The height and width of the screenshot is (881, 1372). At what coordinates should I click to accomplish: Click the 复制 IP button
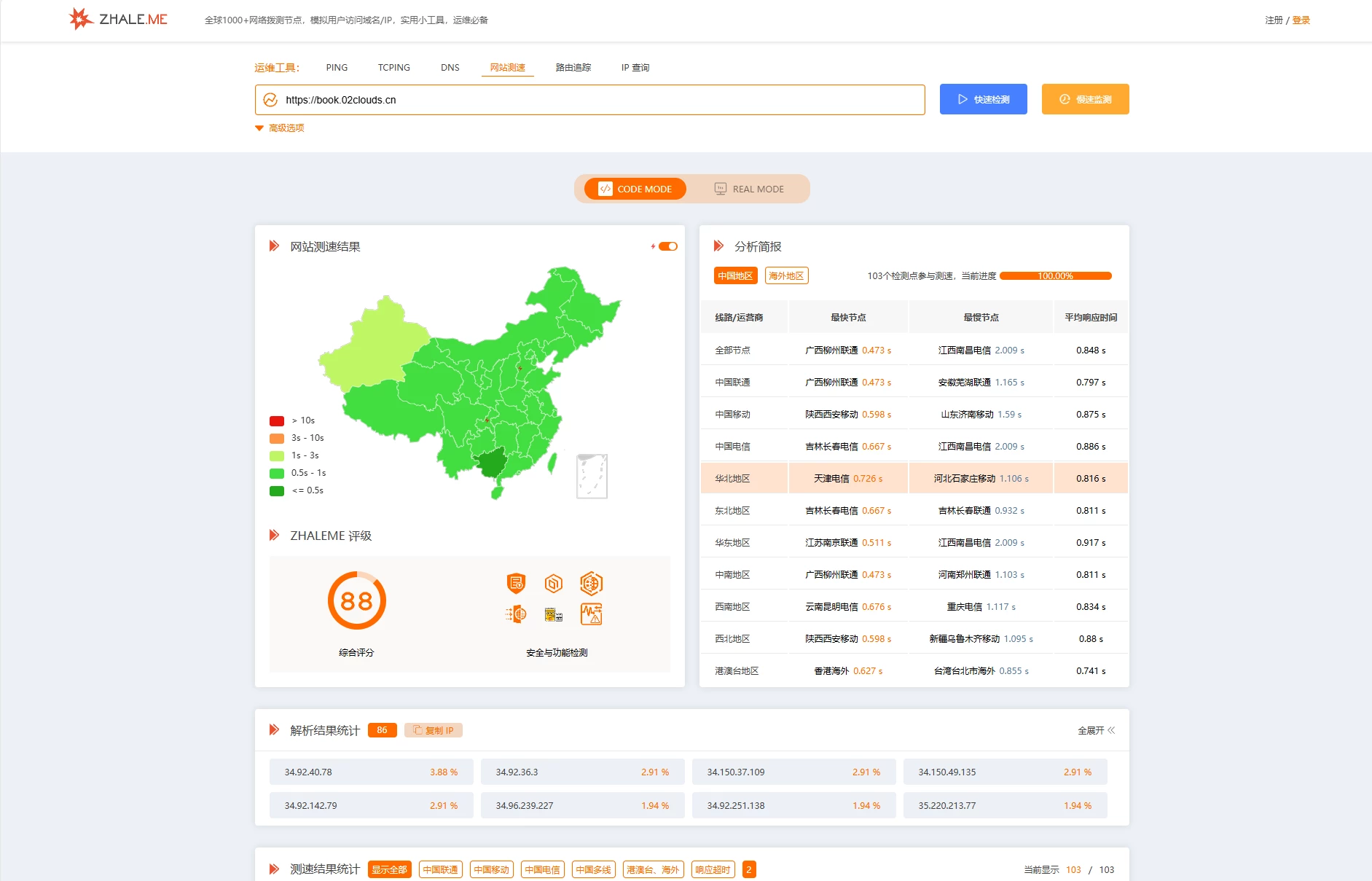434,730
